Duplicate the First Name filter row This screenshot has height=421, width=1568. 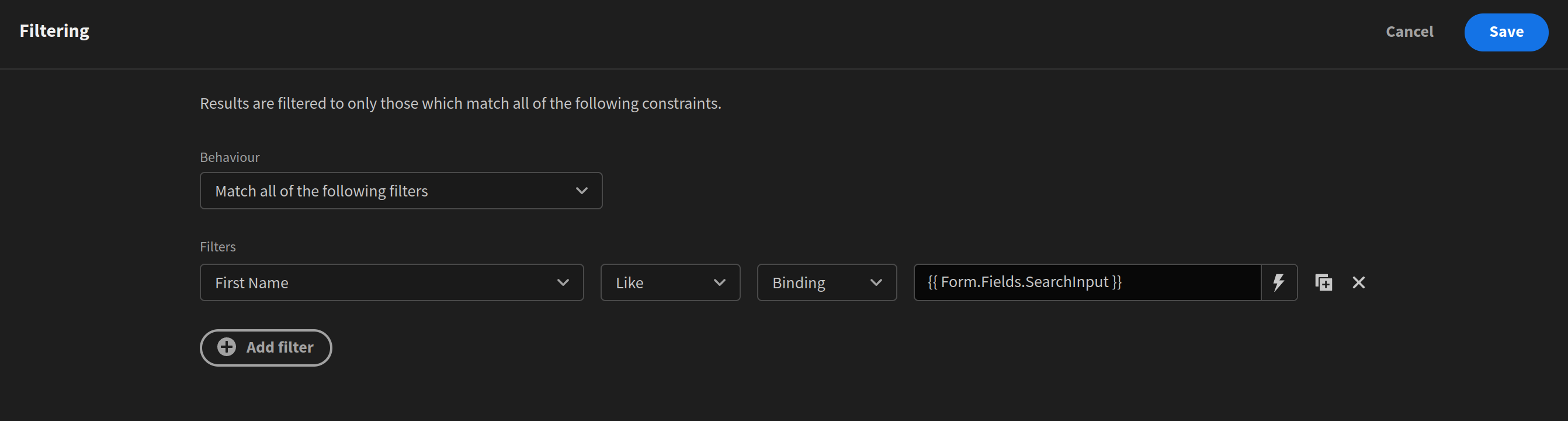pyautogui.click(x=1323, y=282)
